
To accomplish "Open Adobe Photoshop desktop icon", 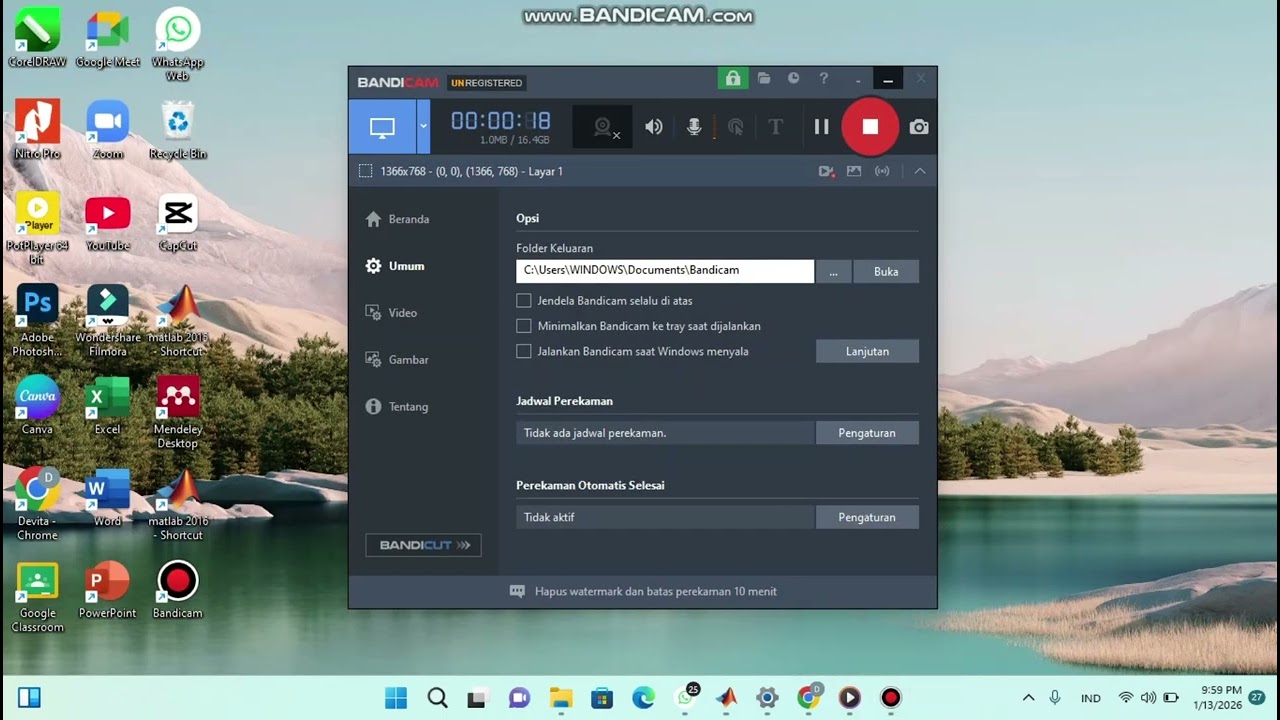I will [x=37, y=320].
